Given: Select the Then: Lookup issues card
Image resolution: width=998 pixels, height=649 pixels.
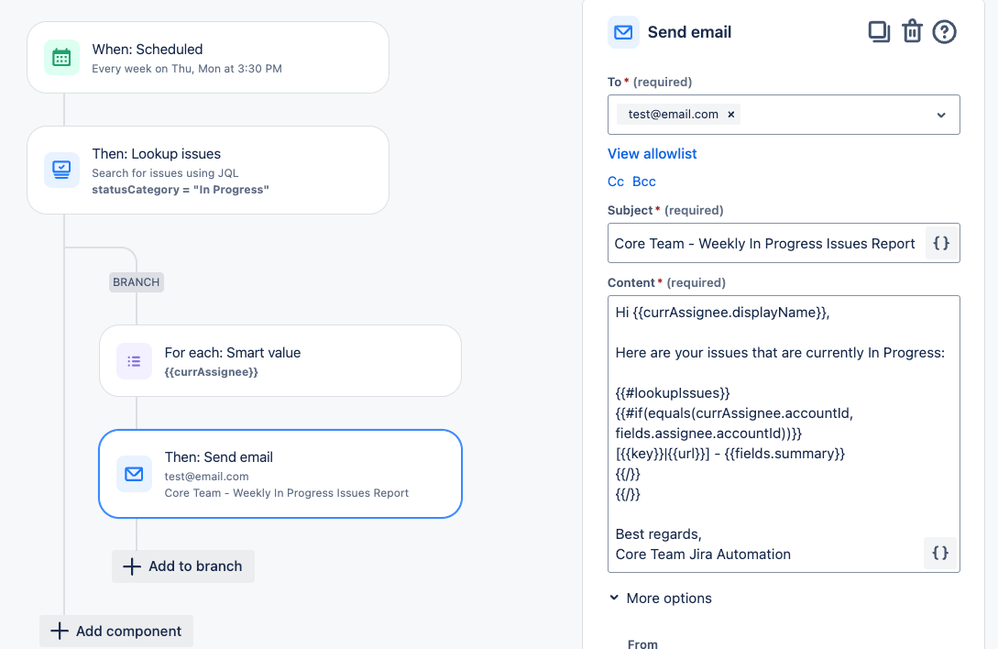Looking at the screenshot, I should click(208, 170).
